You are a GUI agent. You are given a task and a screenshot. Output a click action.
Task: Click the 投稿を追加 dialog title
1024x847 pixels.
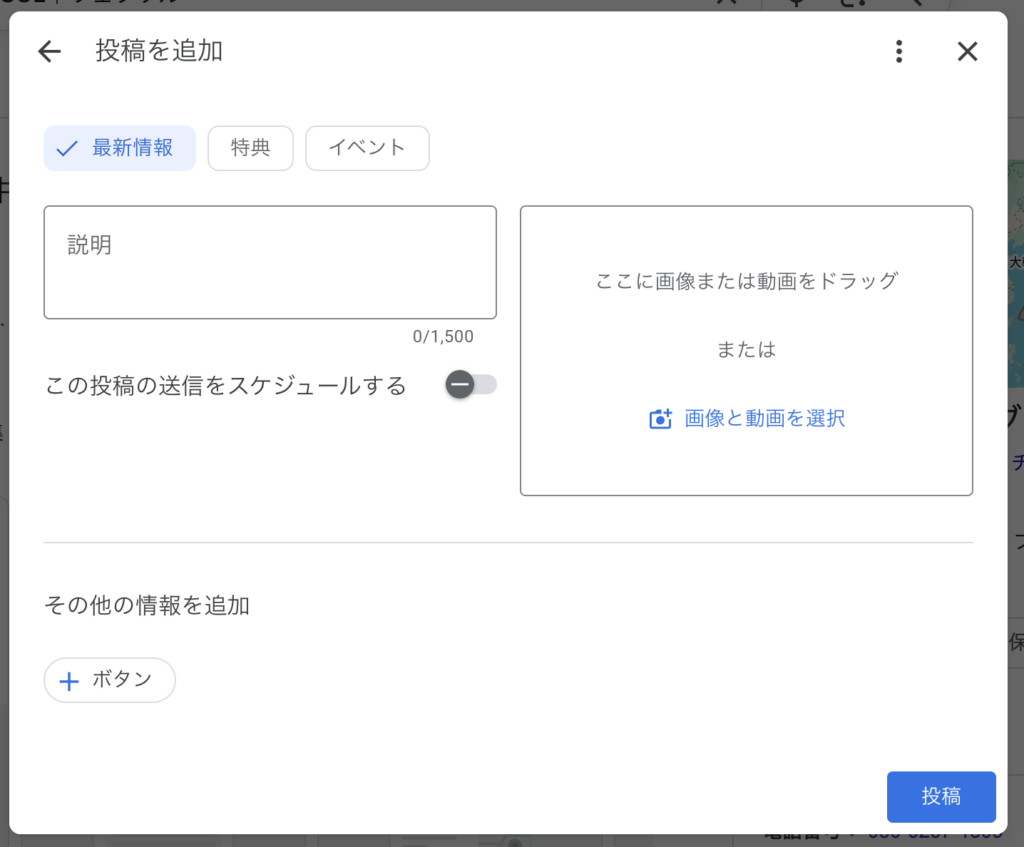pos(159,51)
